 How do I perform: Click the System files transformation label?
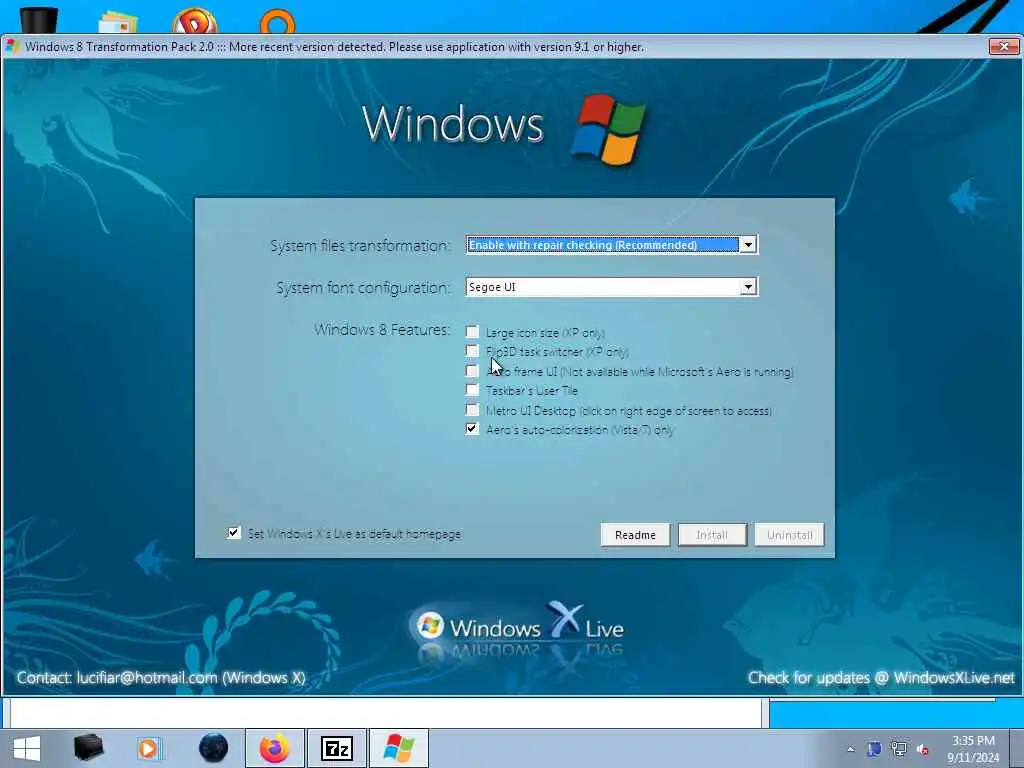(360, 246)
